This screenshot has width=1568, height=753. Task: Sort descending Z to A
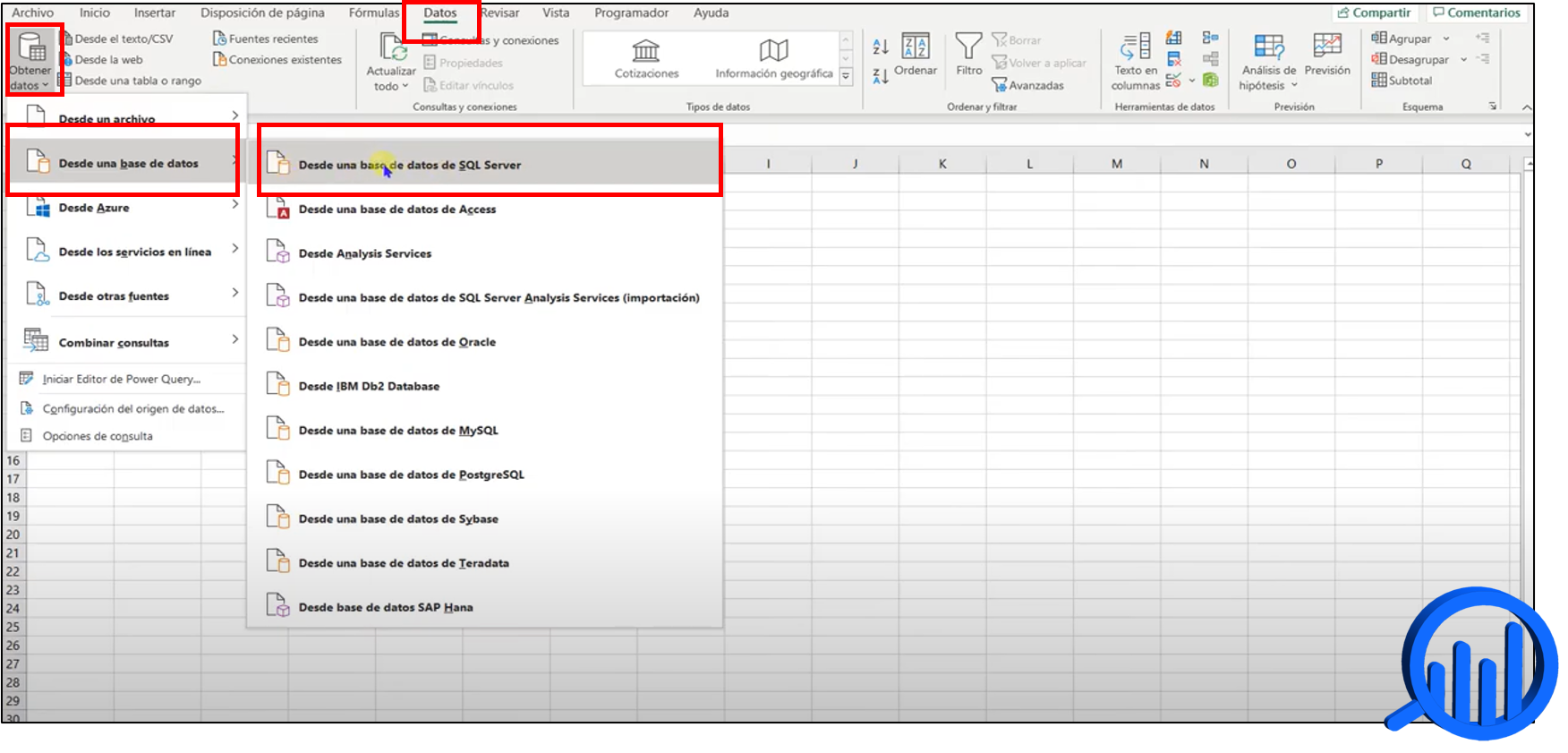[x=881, y=77]
